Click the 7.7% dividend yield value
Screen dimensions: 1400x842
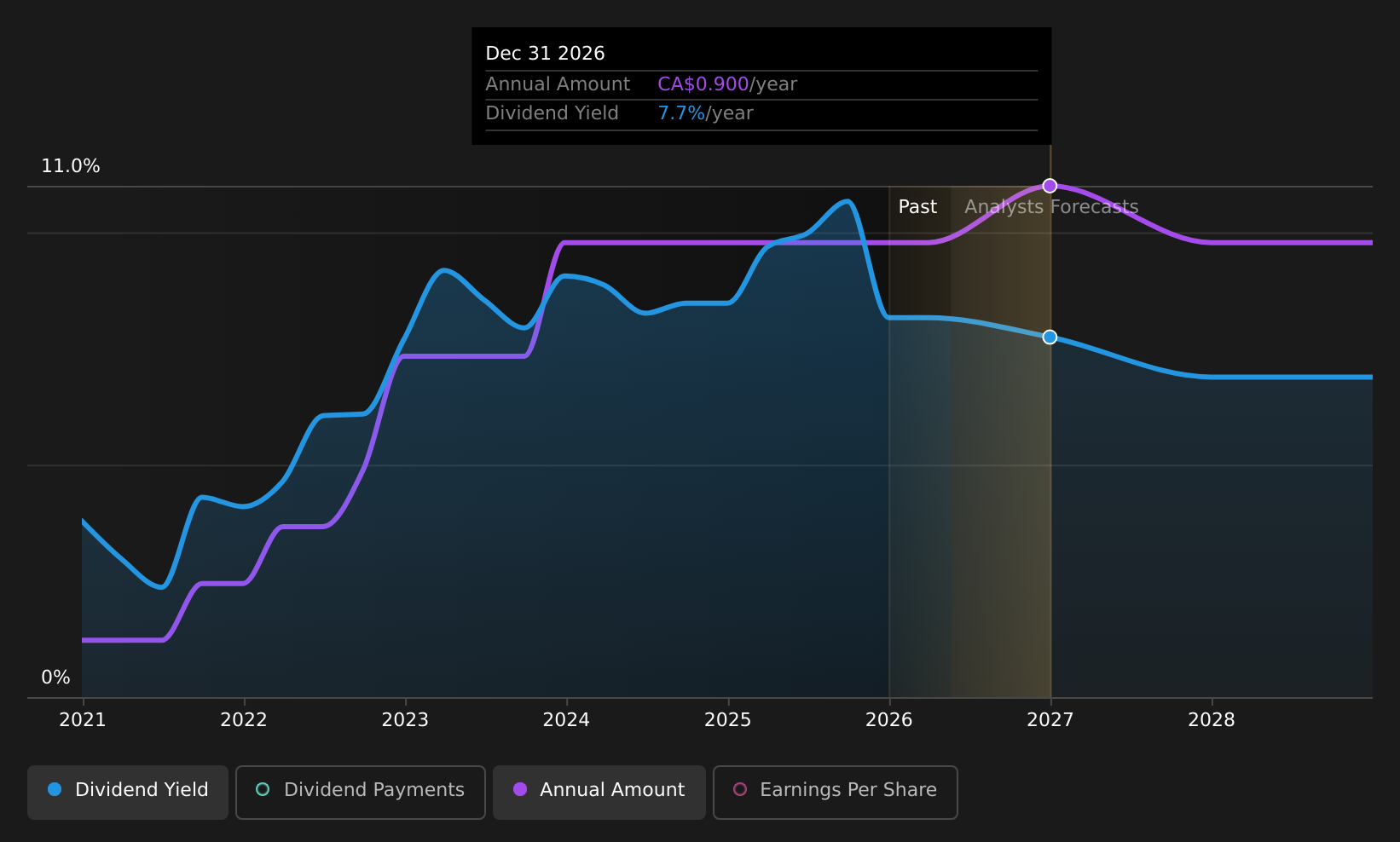tap(681, 113)
